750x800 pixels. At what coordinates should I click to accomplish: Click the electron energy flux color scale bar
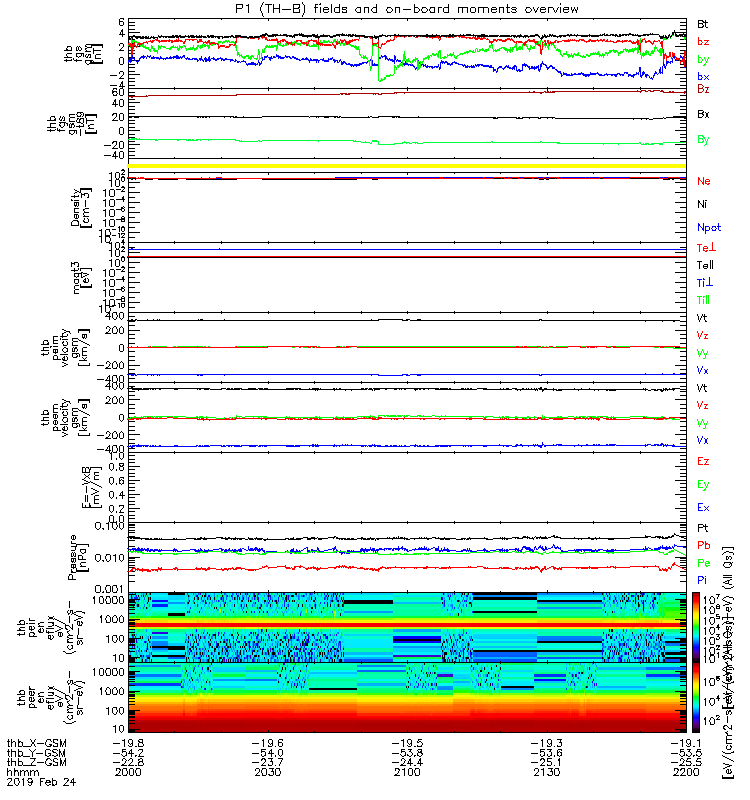click(696, 697)
